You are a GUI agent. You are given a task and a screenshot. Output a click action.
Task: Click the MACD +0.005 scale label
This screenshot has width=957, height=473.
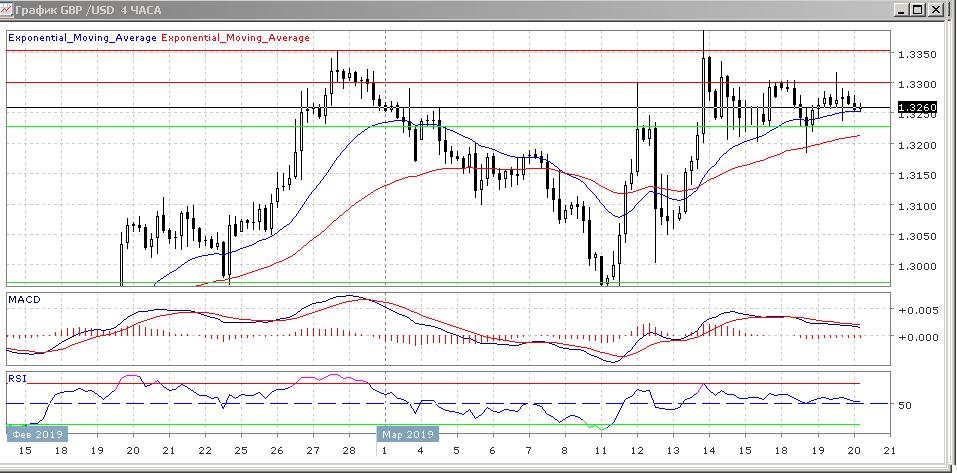click(x=918, y=311)
